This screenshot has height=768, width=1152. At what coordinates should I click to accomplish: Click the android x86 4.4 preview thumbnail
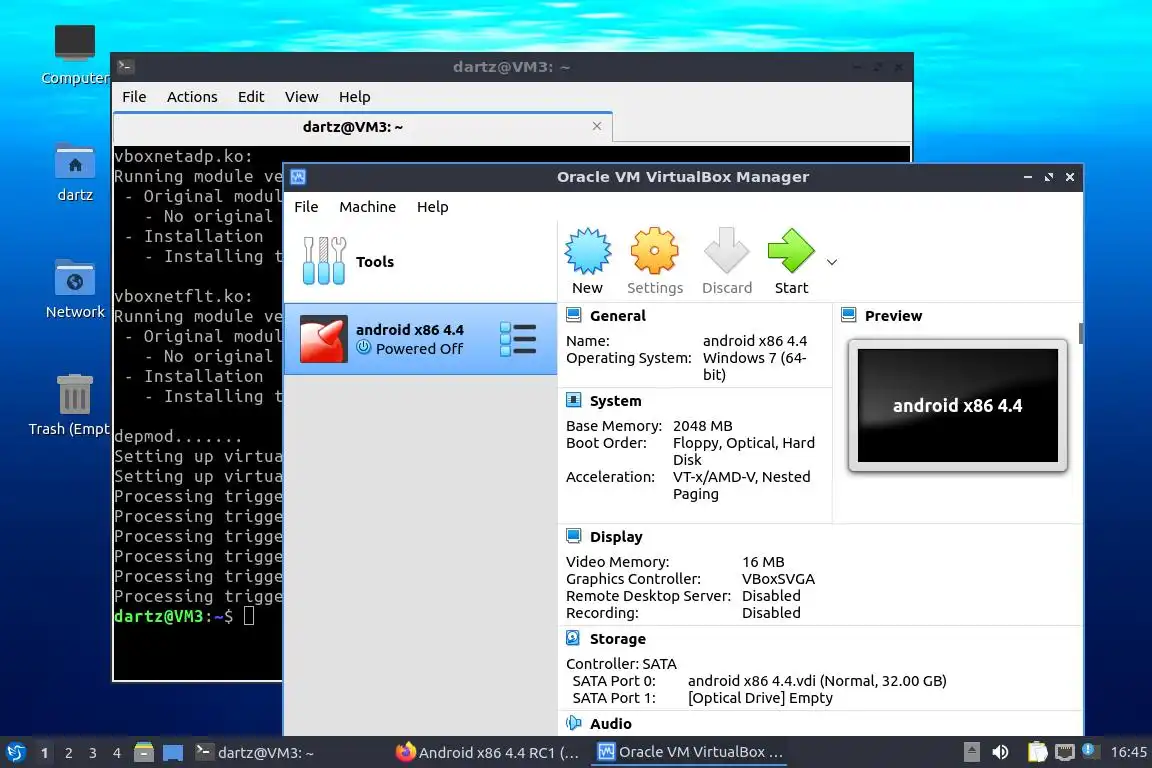pyautogui.click(x=957, y=406)
